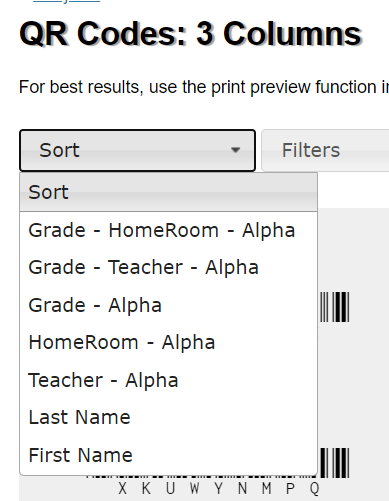Click the upper barcode image
Screen dimensions: 389x501
[x=335, y=307]
